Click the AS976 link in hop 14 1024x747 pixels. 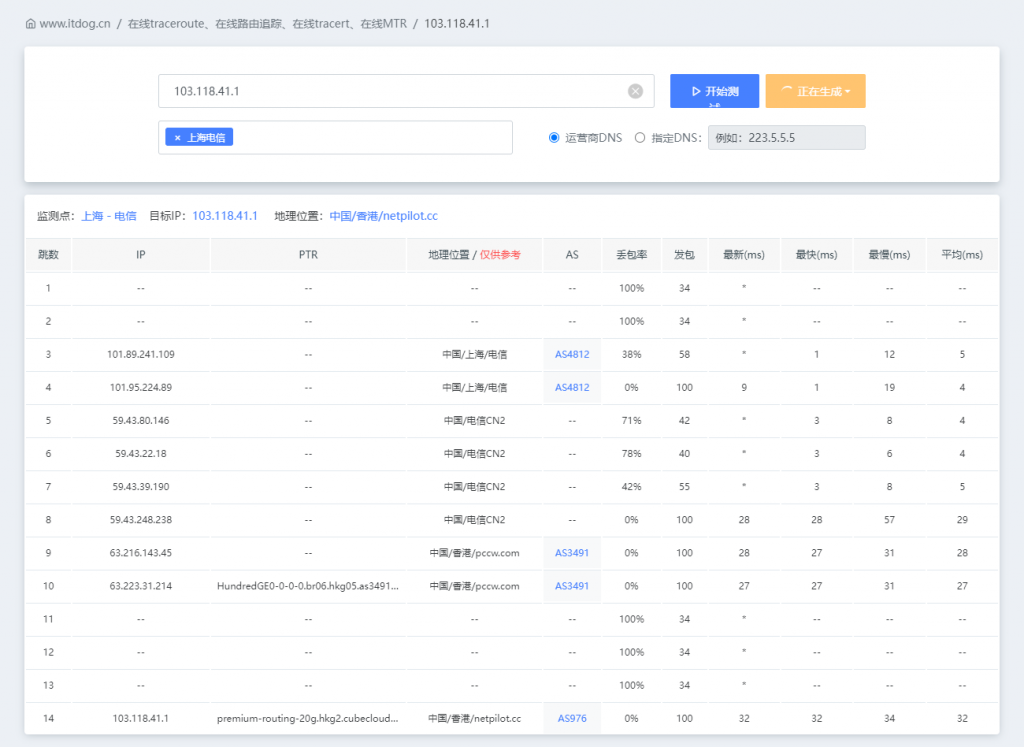pos(571,718)
